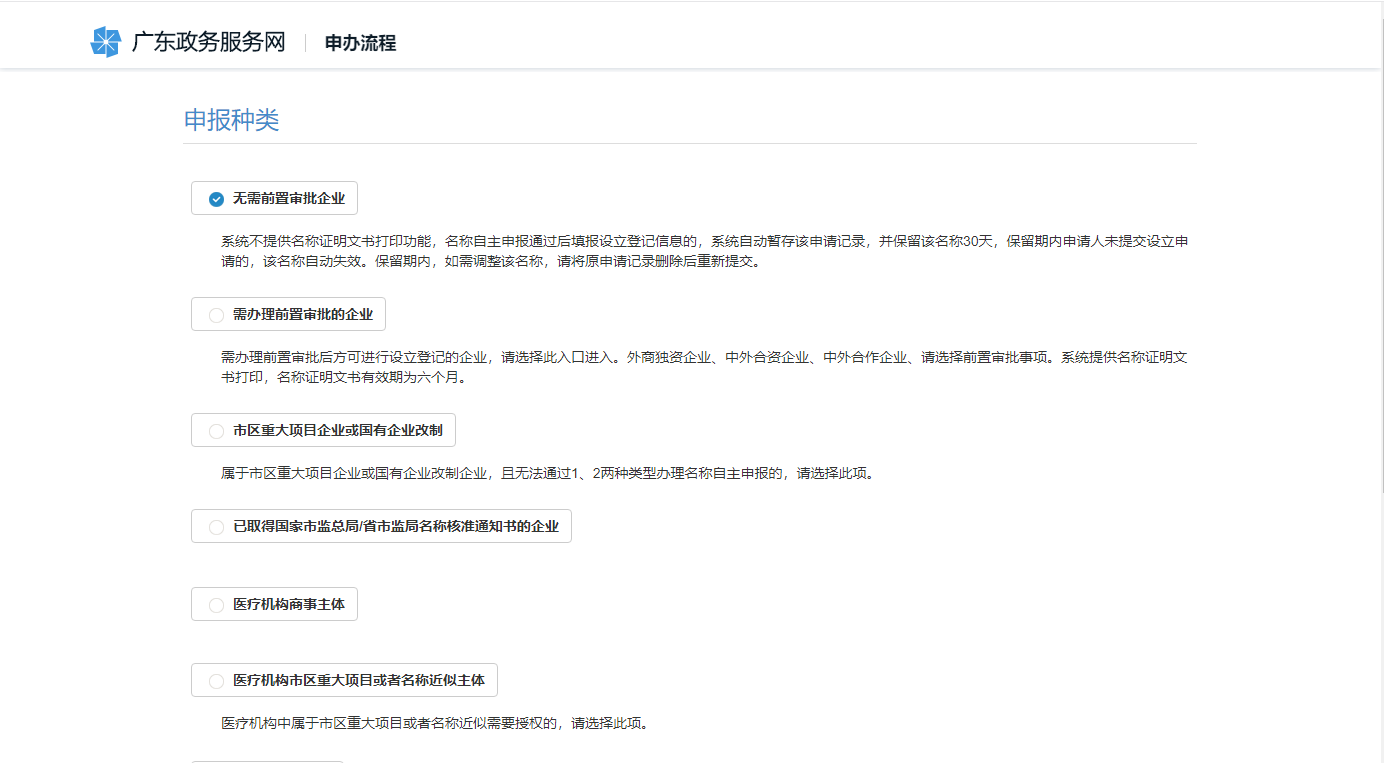Pick 医疗机构市区重大项目或者名称近似主体

pyautogui.click(x=343, y=680)
